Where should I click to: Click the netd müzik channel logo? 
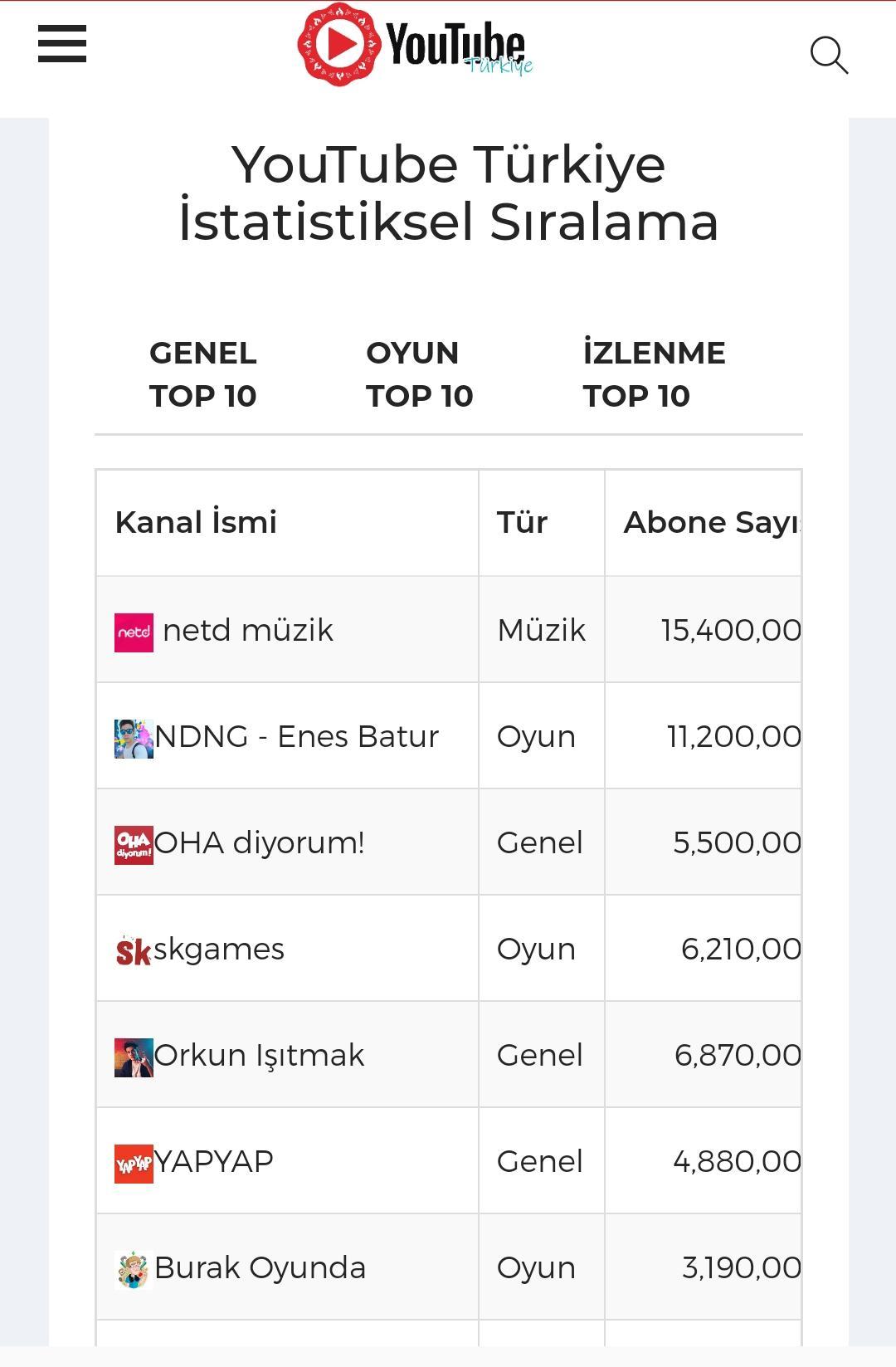click(134, 632)
